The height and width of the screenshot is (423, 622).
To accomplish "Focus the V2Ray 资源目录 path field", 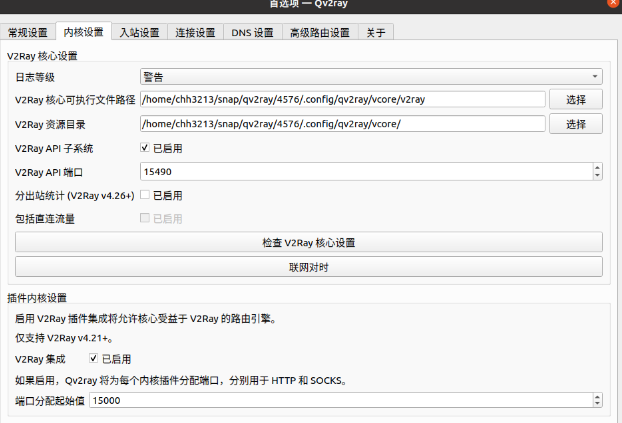I will tap(342, 124).
